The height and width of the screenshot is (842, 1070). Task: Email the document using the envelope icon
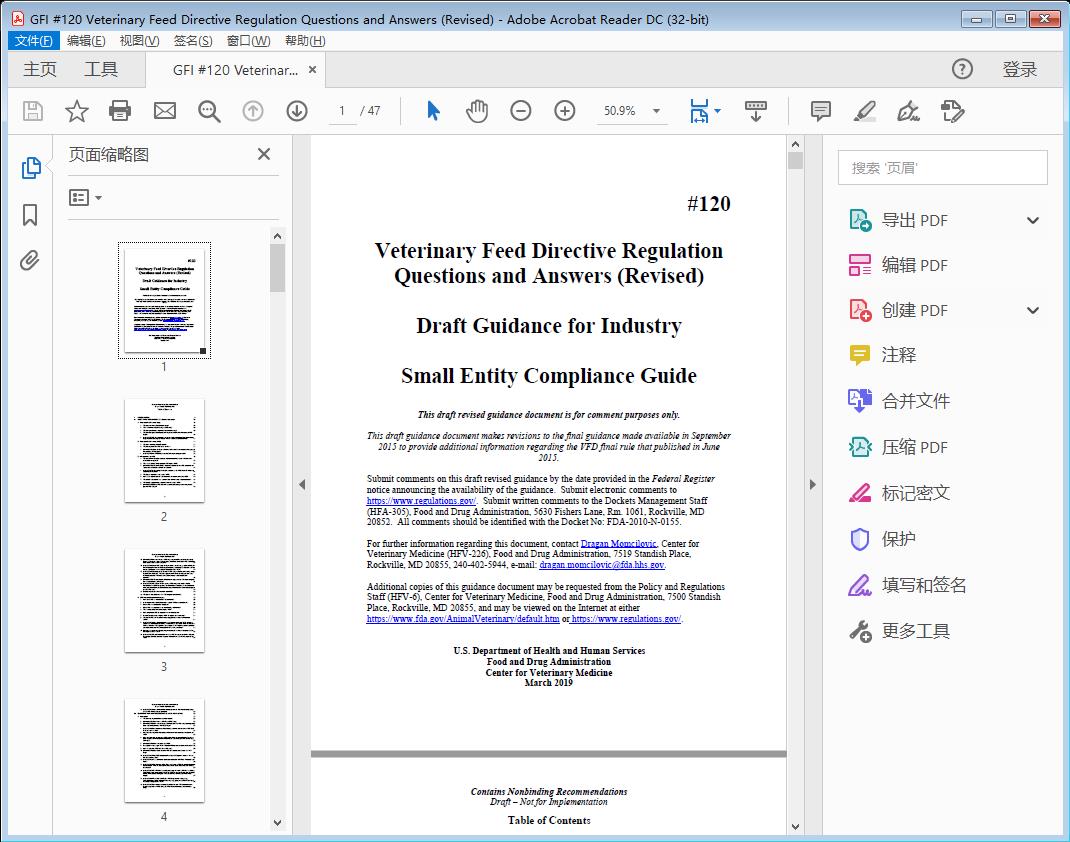[x=164, y=111]
